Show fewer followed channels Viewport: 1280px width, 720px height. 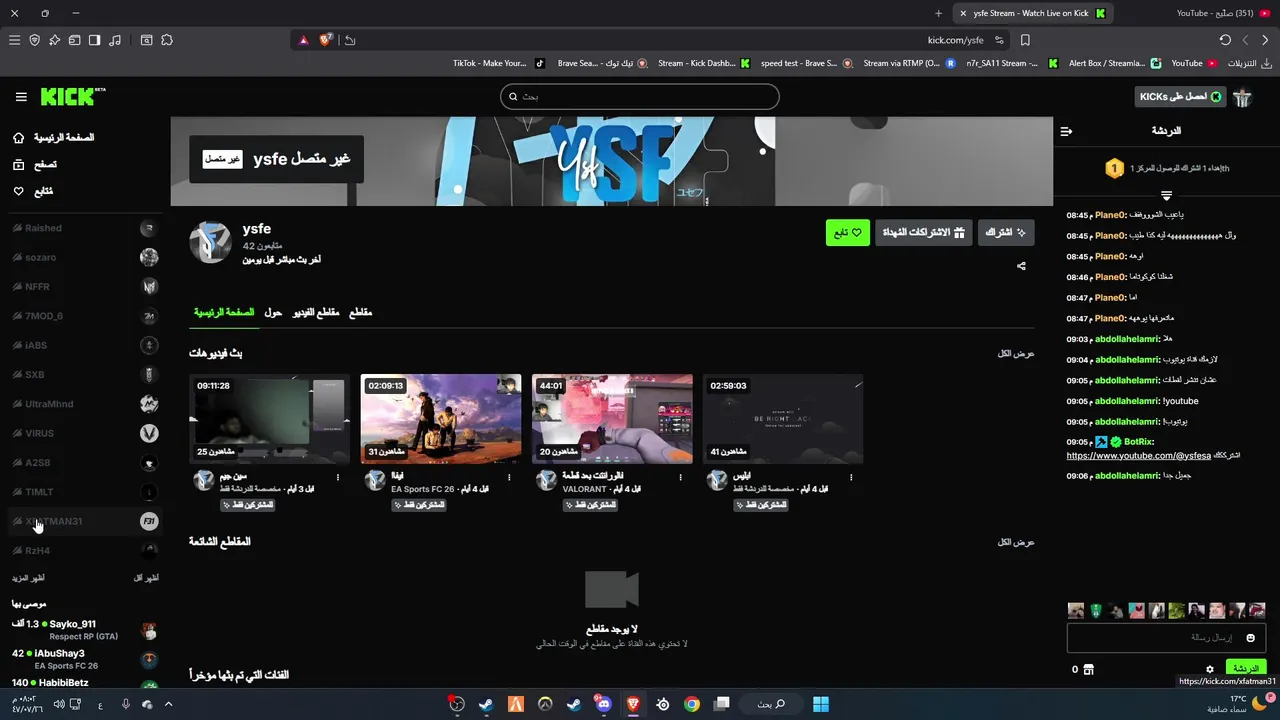coord(146,578)
